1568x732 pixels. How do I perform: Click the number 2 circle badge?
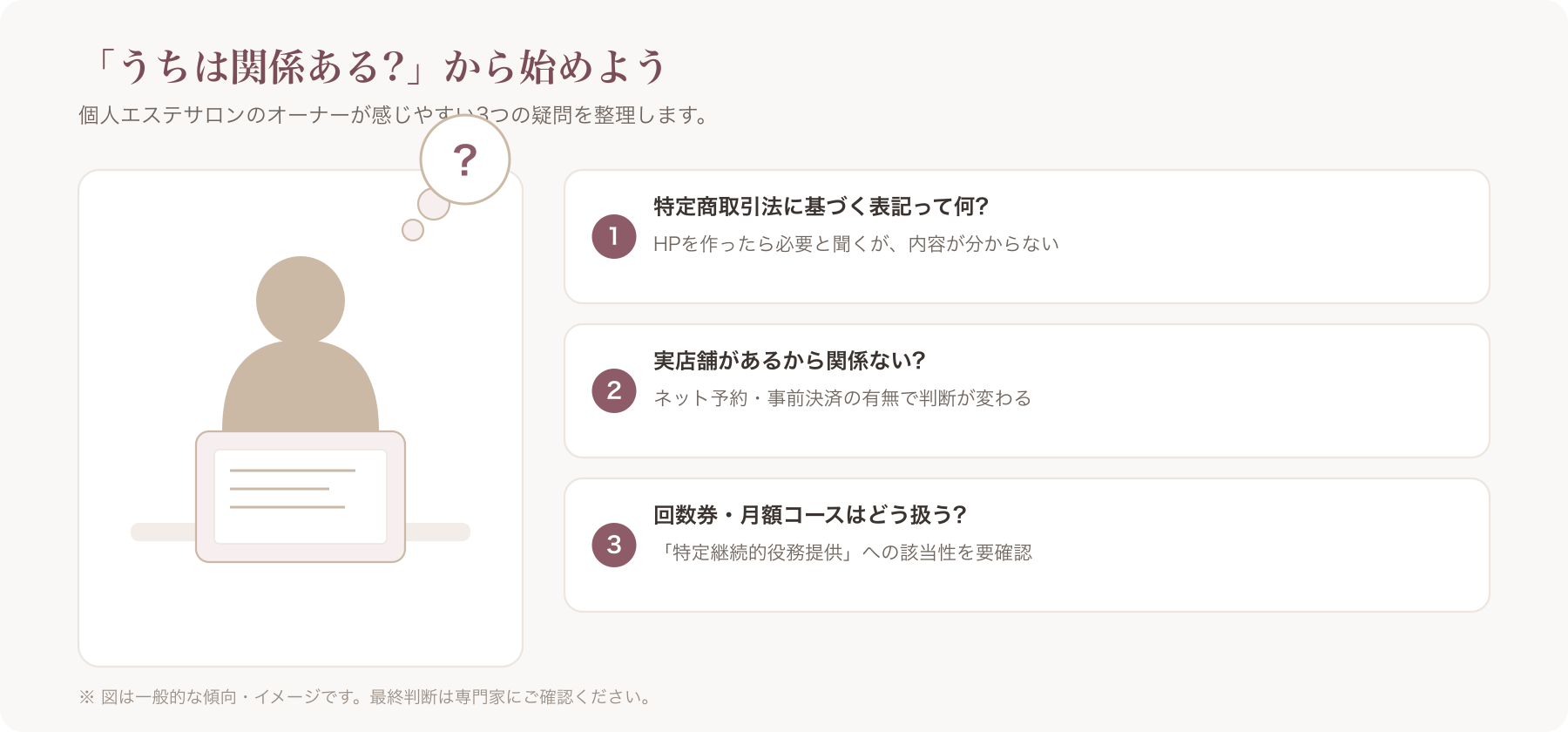click(614, 390)
